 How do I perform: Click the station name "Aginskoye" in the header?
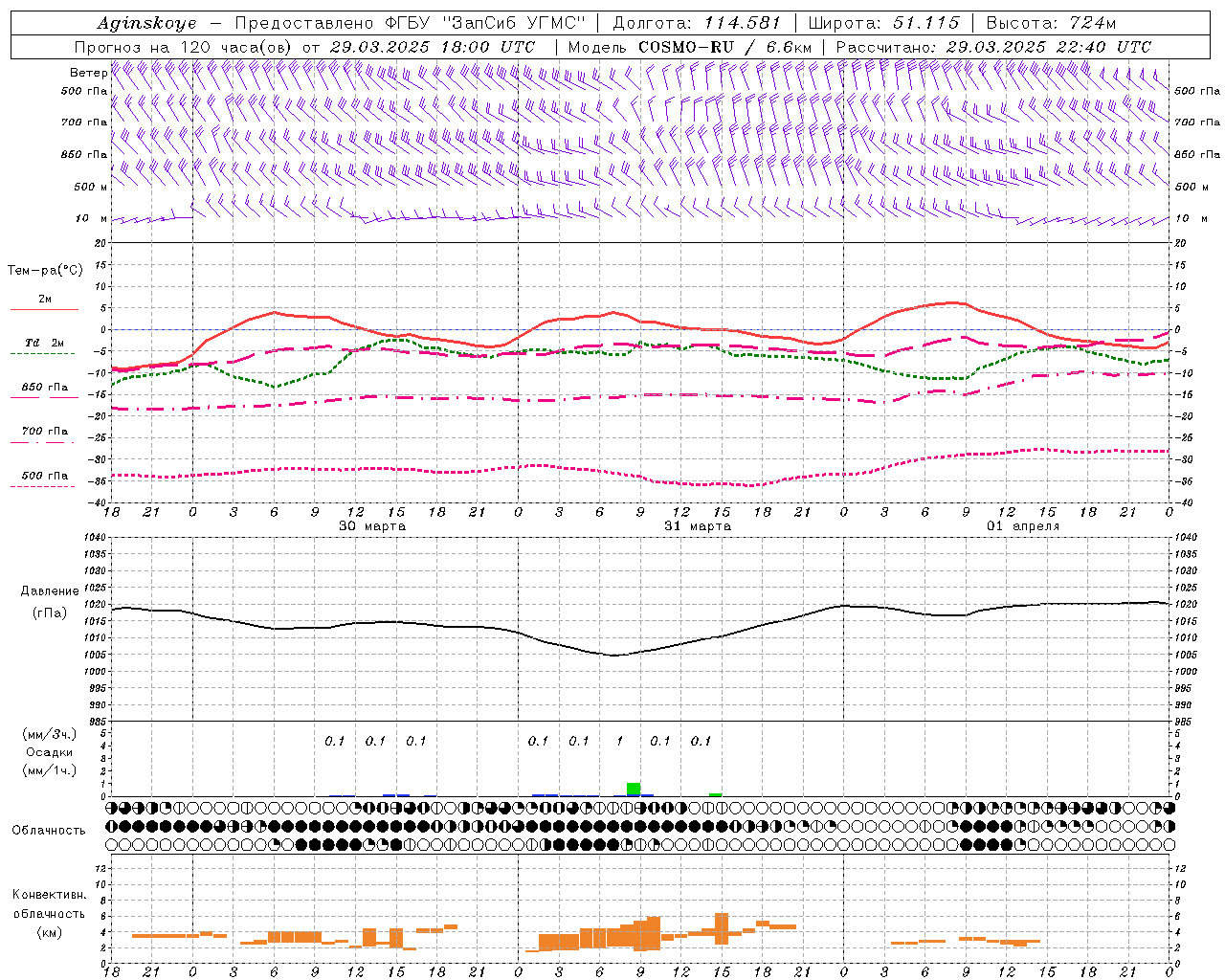click(x=146, y=23)
